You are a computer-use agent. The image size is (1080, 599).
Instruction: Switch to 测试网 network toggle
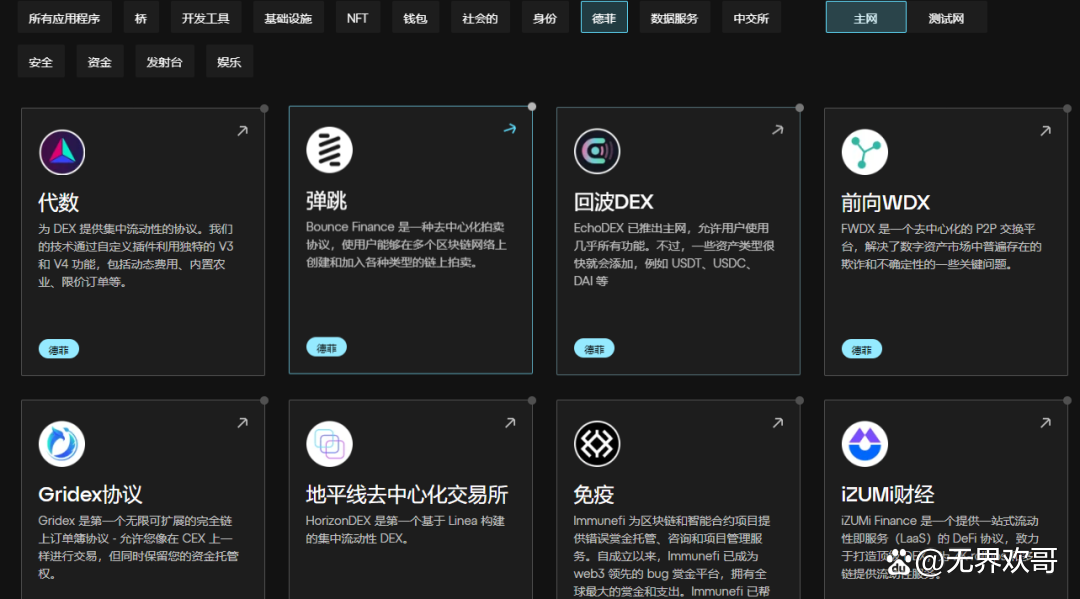[946, 18]
